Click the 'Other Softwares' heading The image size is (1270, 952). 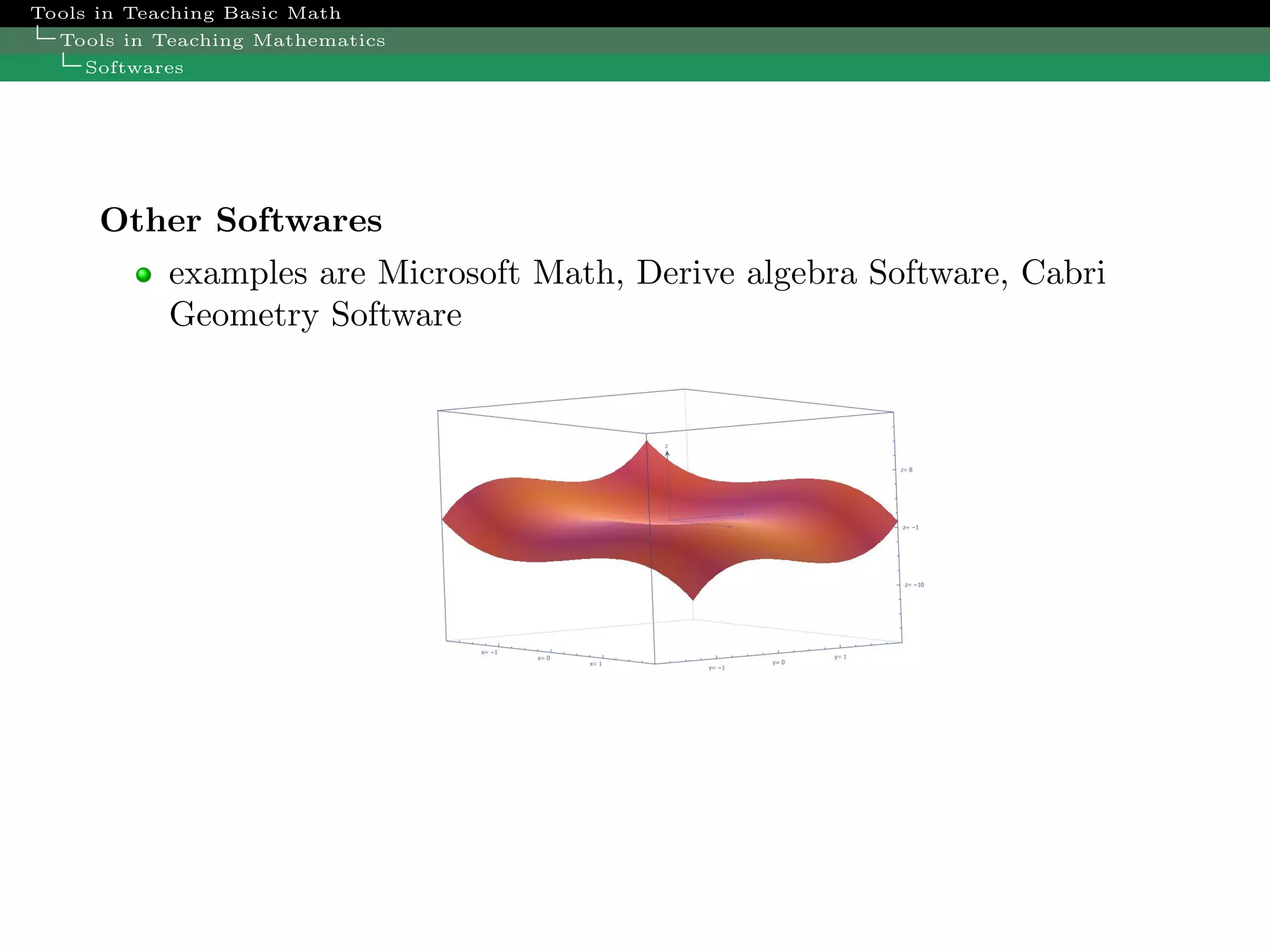[241, 220]
